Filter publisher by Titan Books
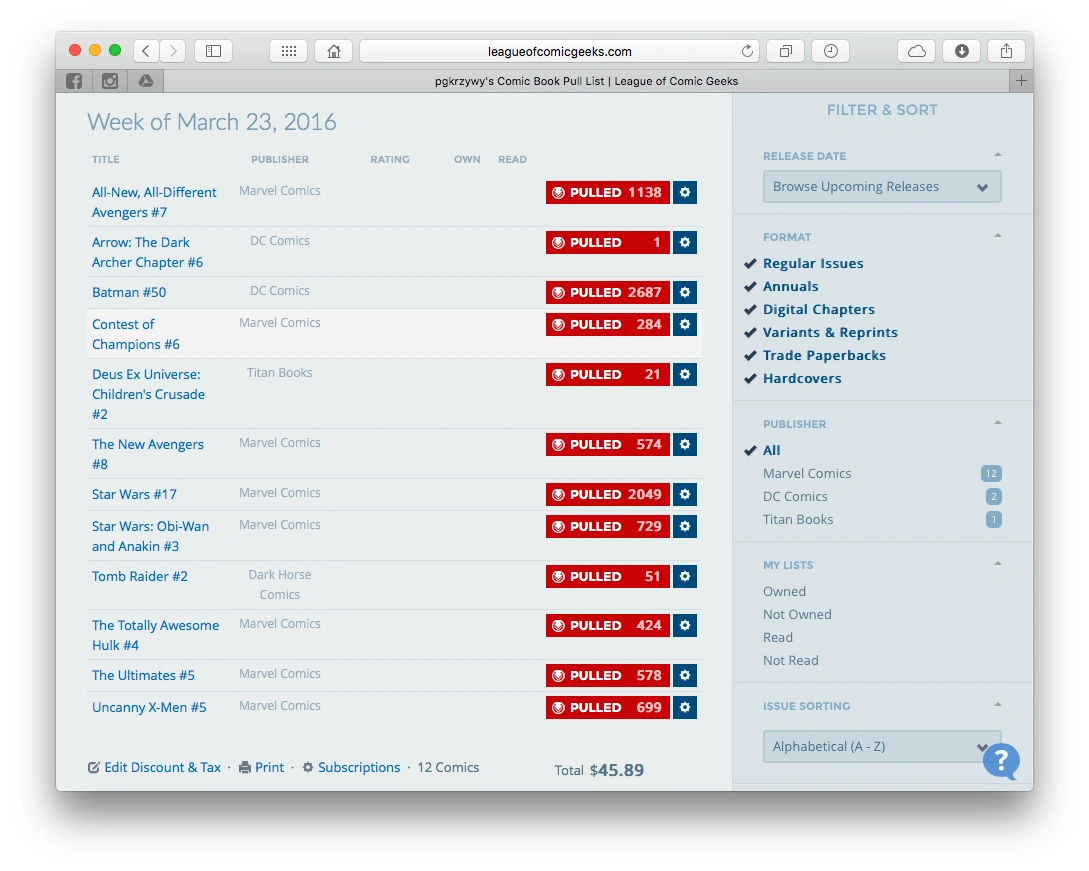Image resolution: width=1089 pixels, height=871 pixels. [798, 519]
